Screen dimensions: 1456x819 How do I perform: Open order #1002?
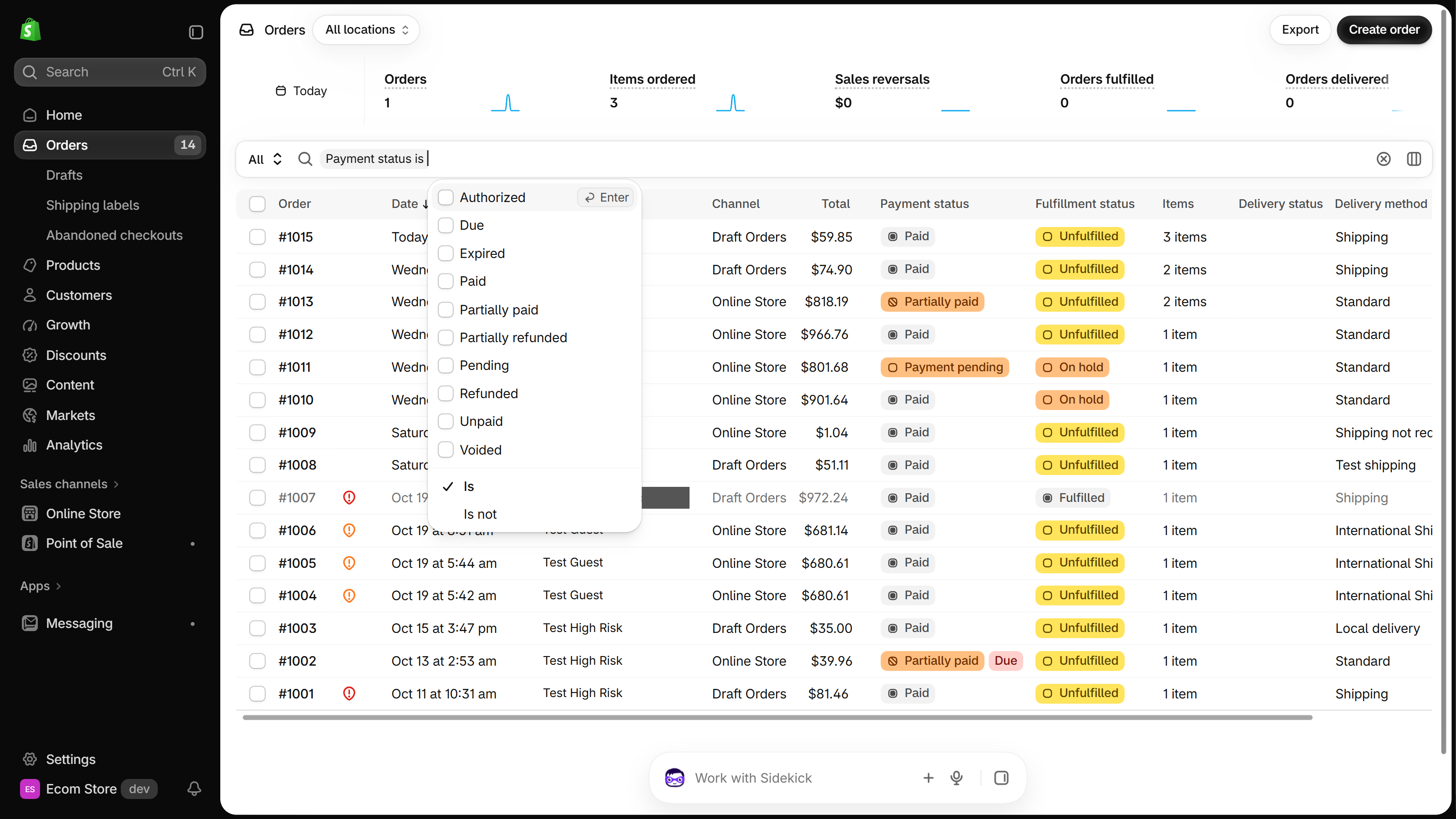pos(297,661)
